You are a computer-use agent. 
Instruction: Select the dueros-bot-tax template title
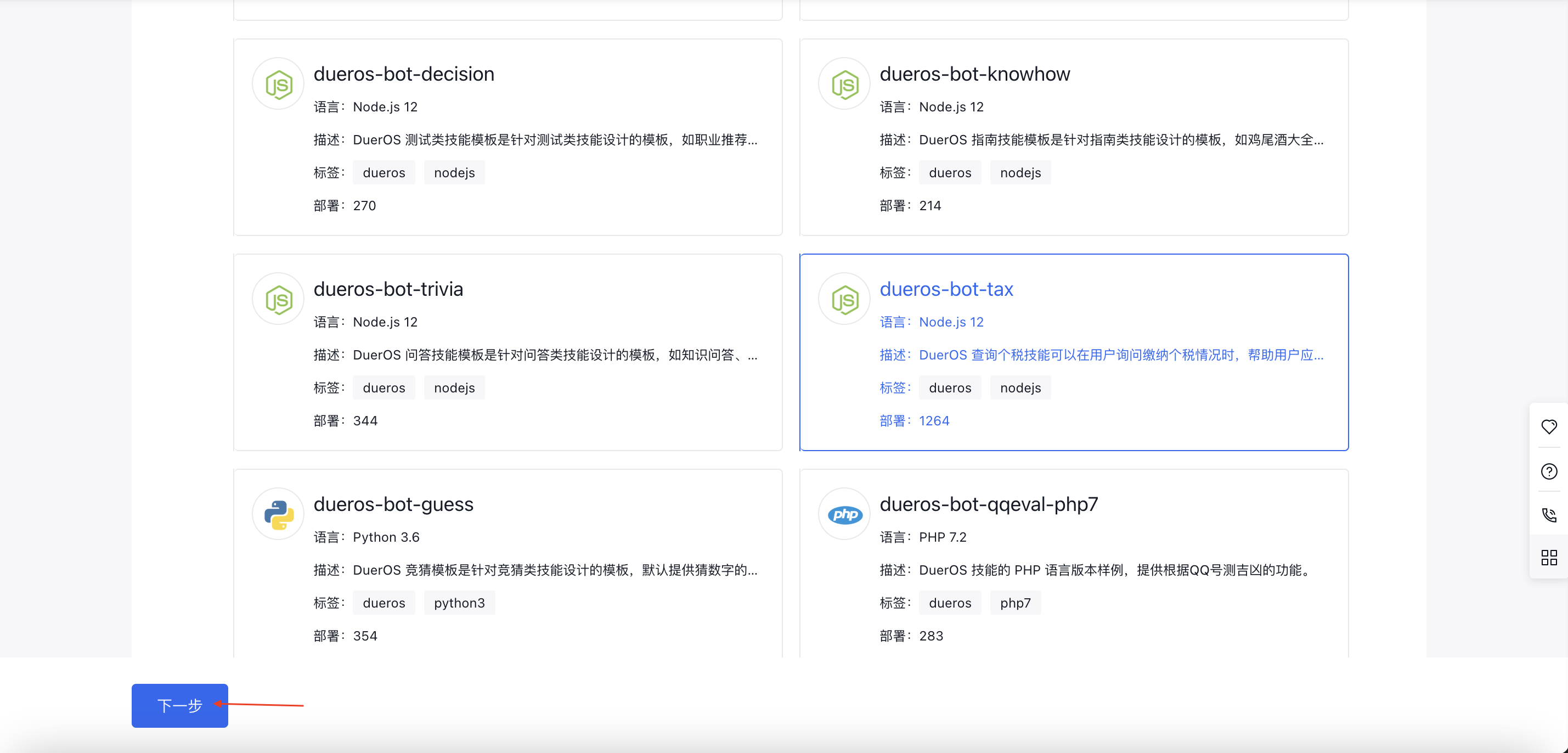pos(946,289)
